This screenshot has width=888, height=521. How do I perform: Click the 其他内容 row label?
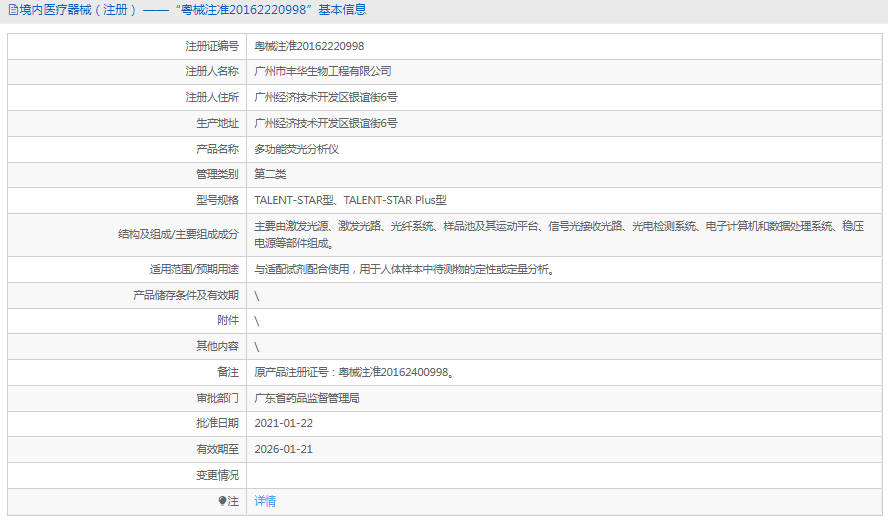pos(217,346)
